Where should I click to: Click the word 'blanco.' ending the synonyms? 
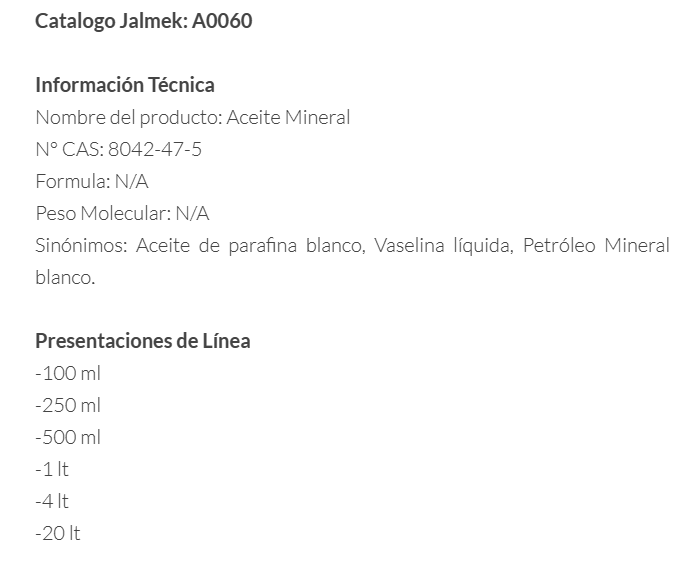(65, 277)
